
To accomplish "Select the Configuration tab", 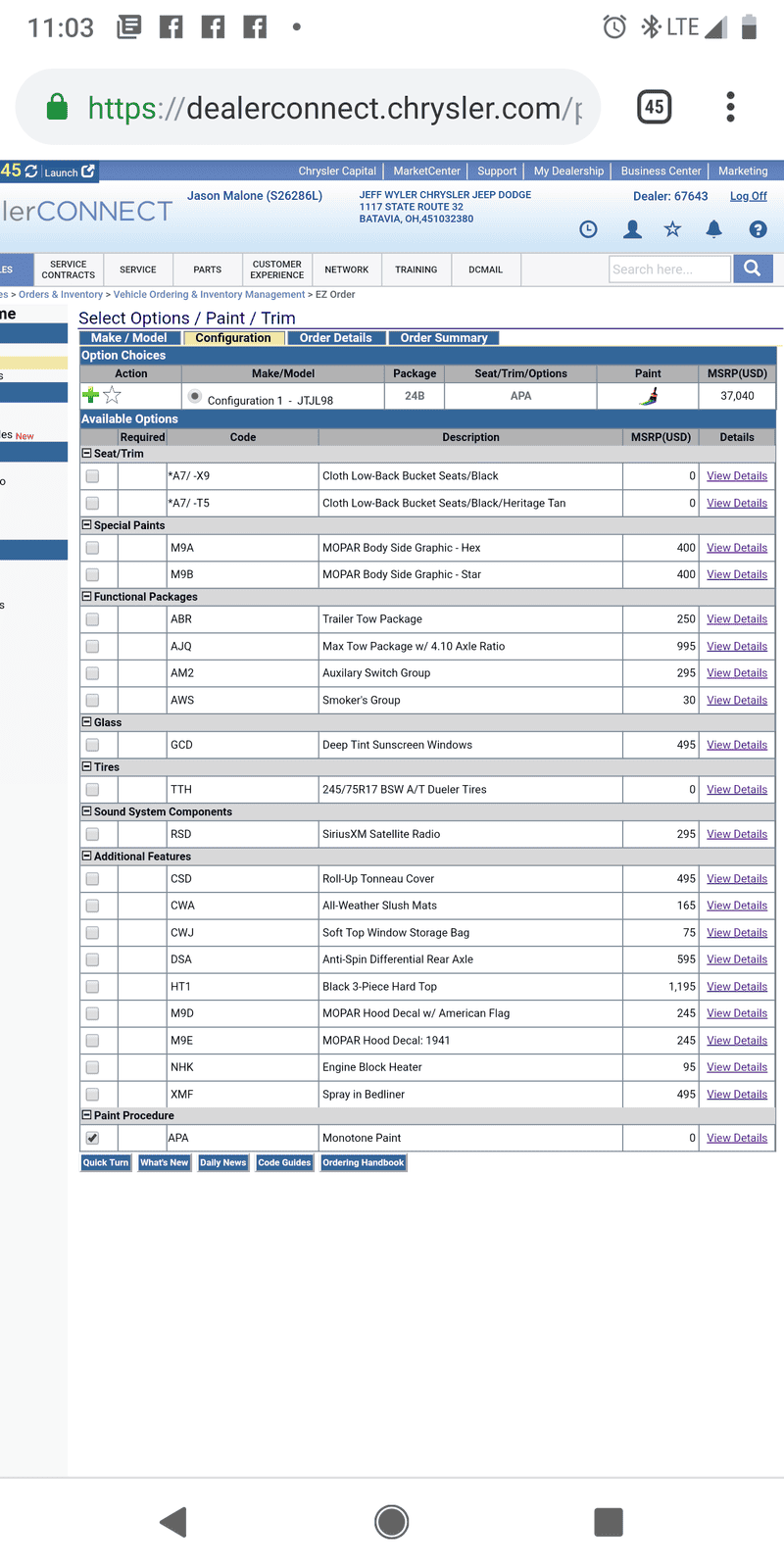I will pos(233,338).
